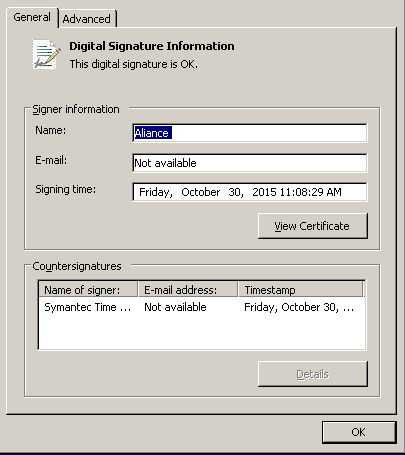Select the General tab
The height and width of the screenshot is (455, 405).
tap(32, 17)
